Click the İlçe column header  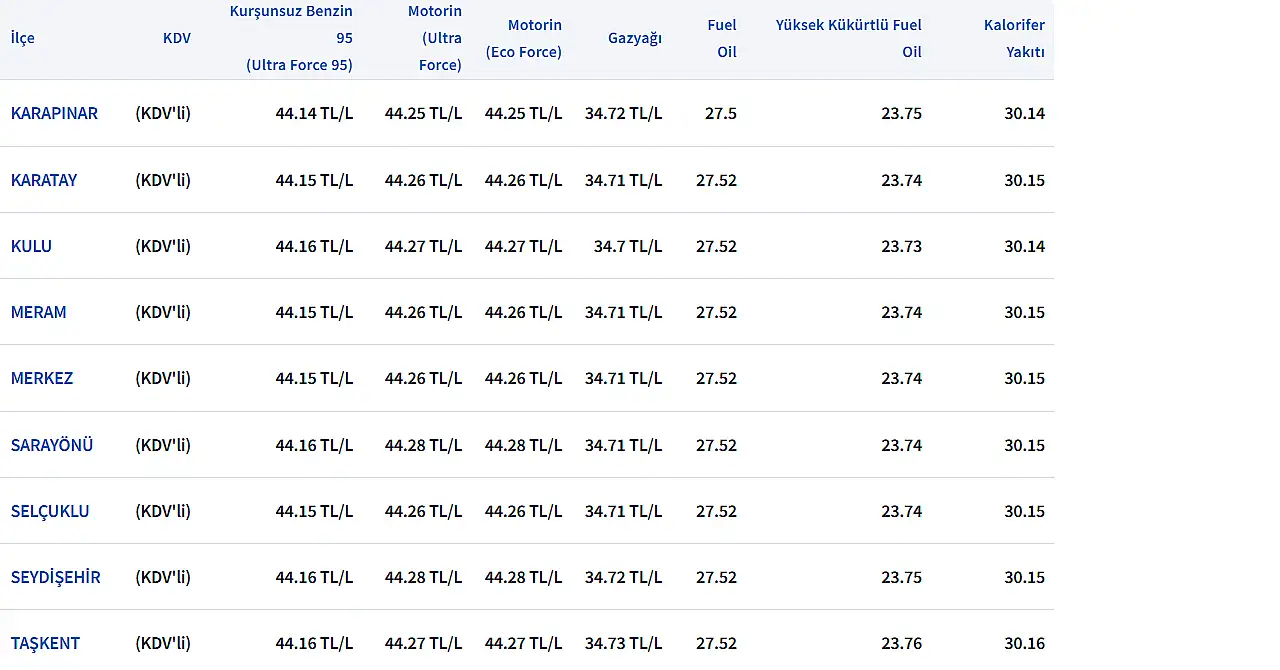coord(22,38)
